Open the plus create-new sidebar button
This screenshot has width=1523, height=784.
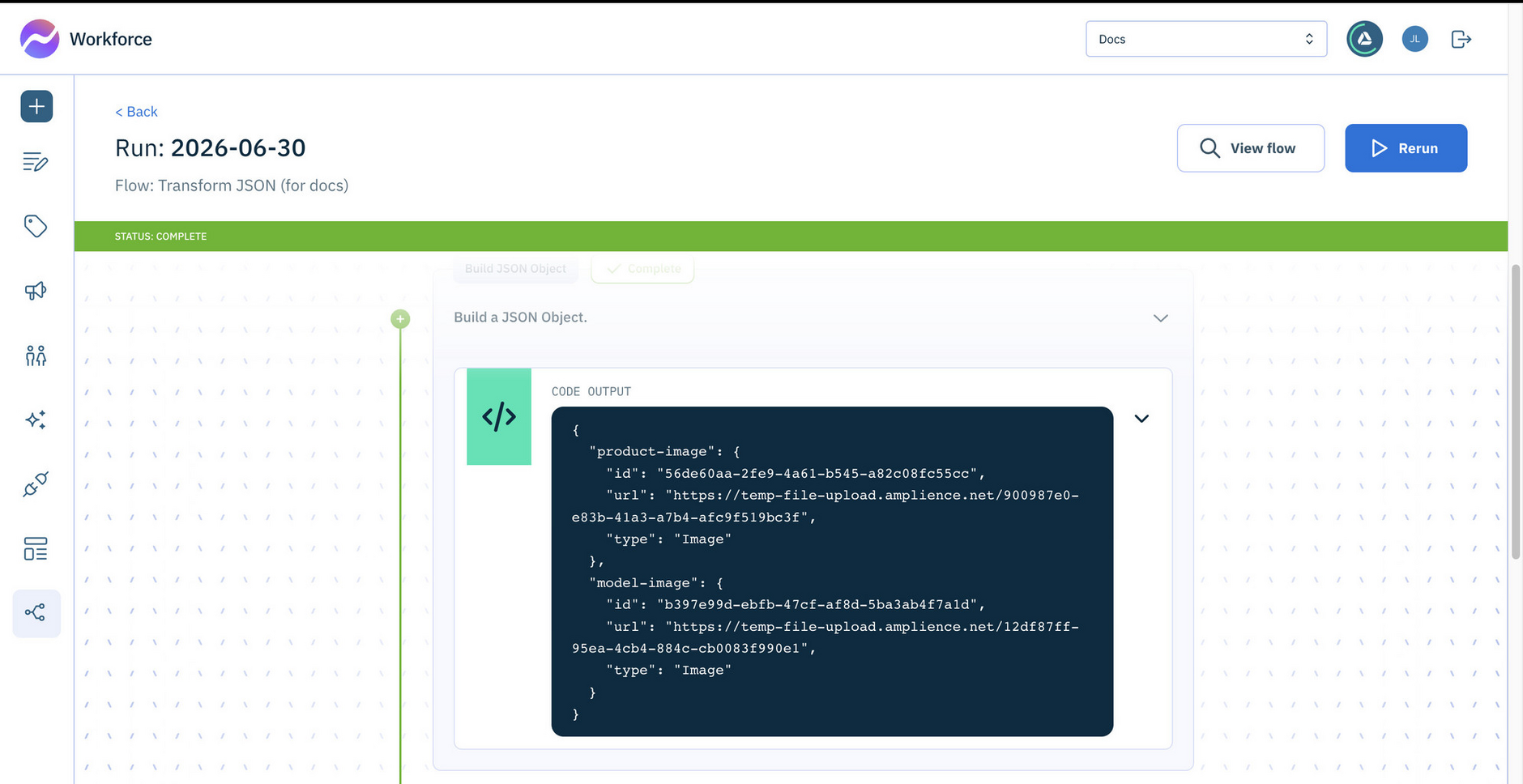(x=36, y=106)
